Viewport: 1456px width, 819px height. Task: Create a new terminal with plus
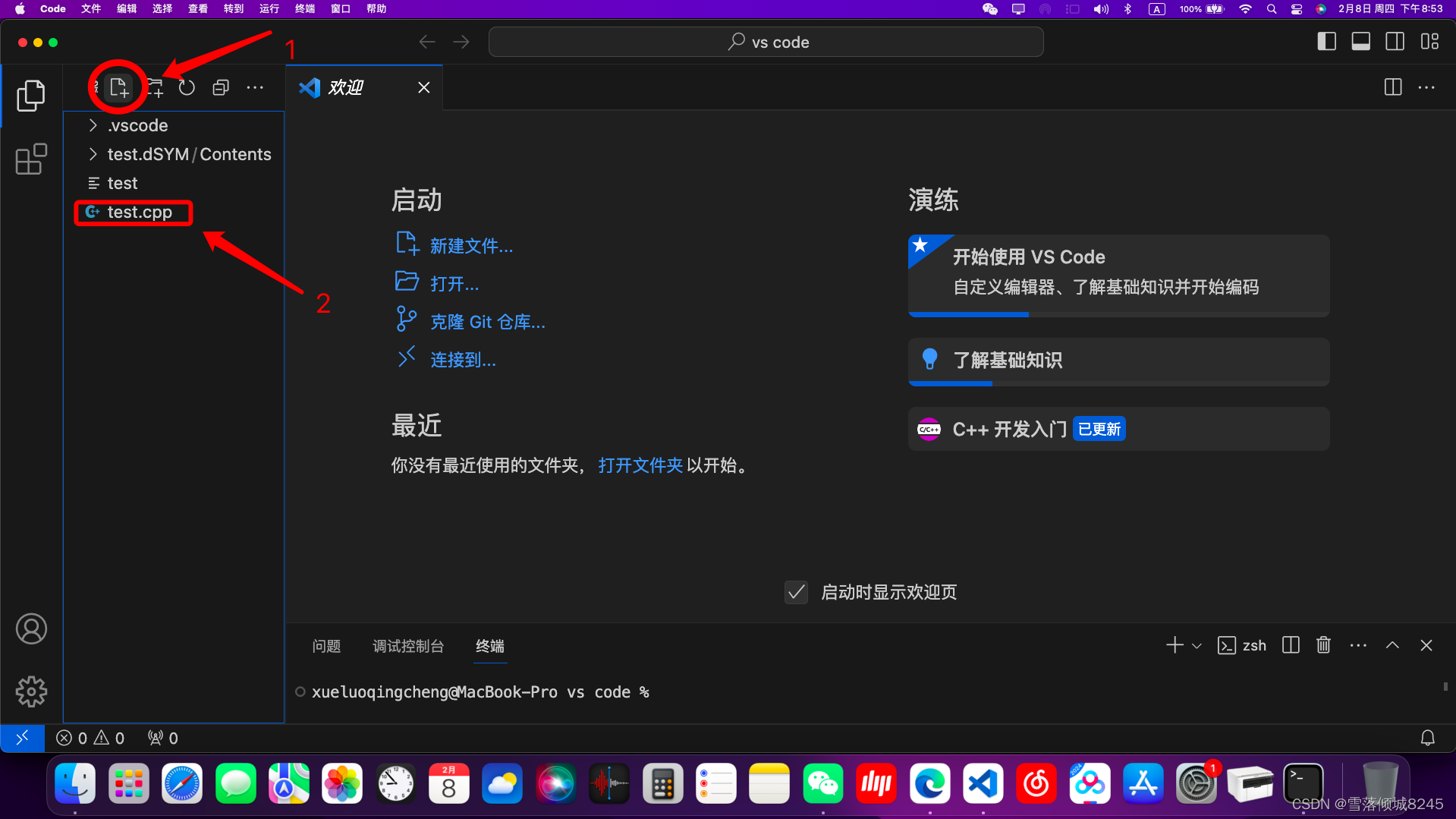click(1175, 645)
